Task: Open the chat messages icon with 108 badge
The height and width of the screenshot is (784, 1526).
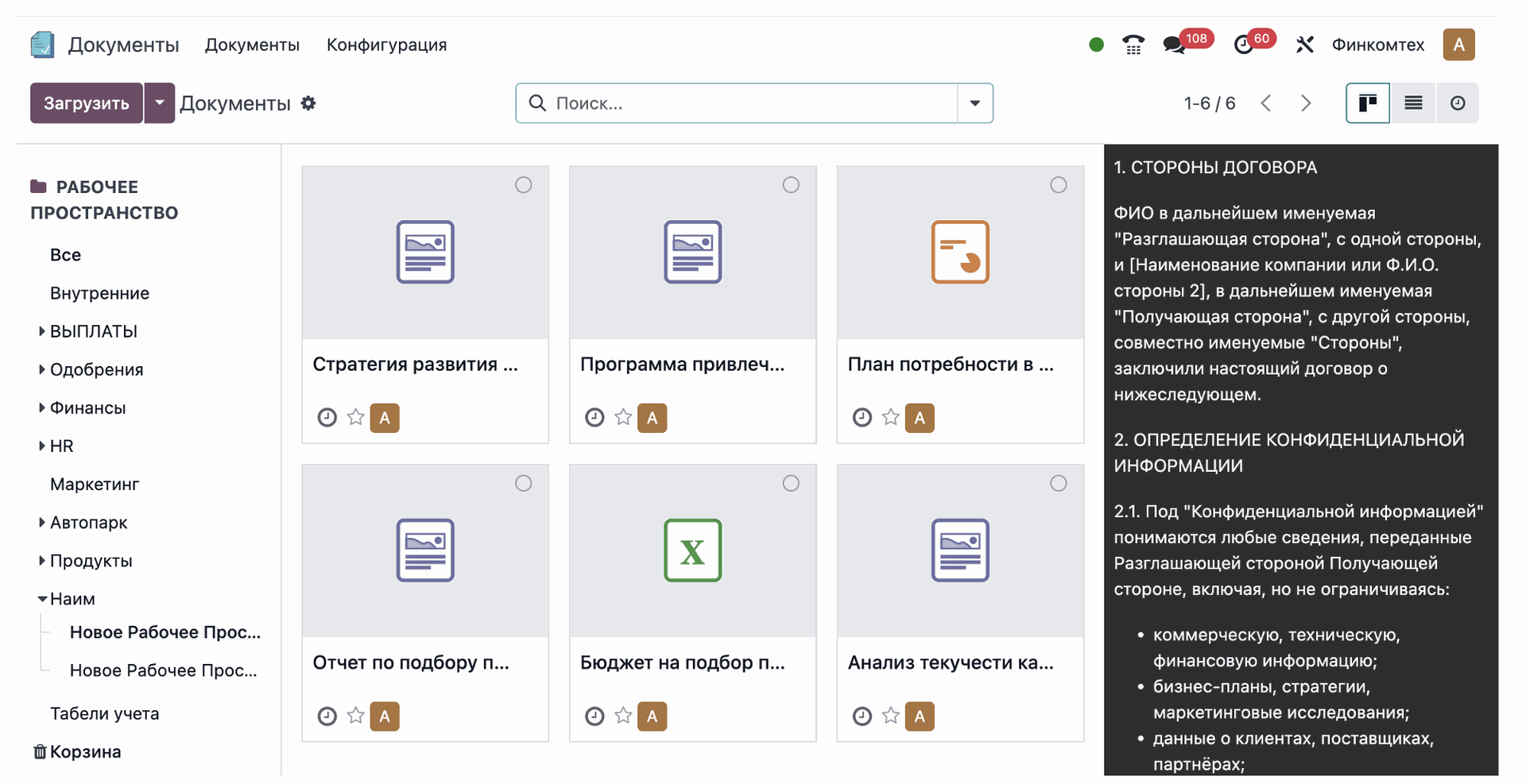Action: point(1174,45)
